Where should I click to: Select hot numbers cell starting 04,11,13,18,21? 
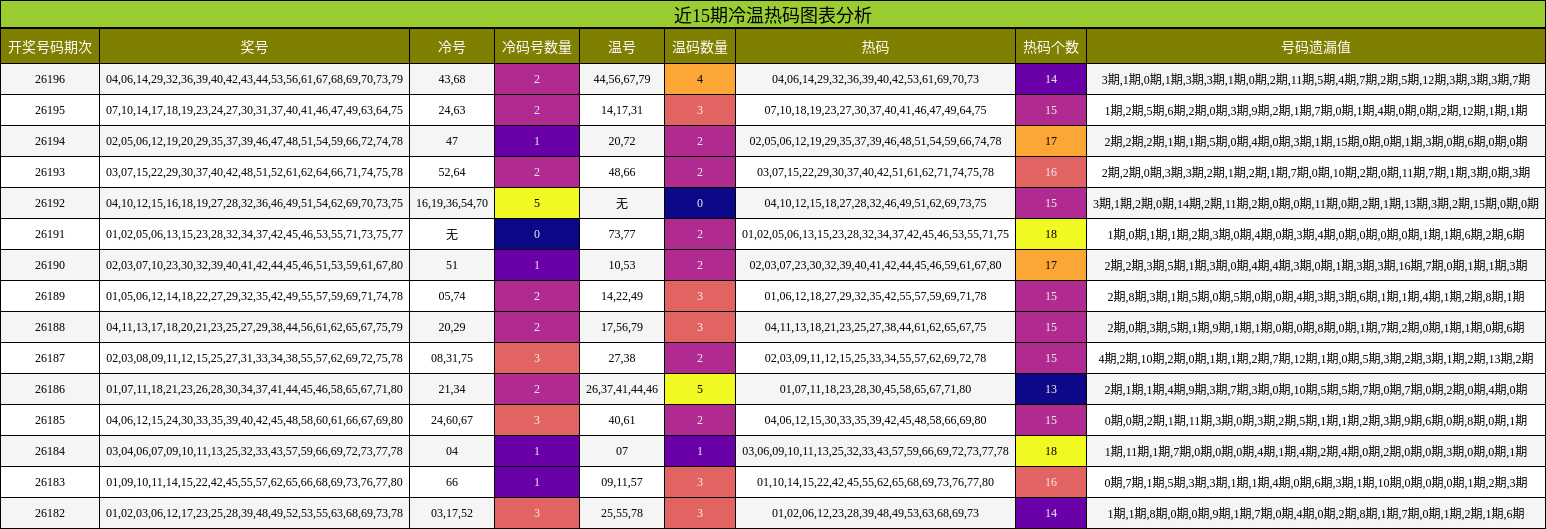click(875, 327)
